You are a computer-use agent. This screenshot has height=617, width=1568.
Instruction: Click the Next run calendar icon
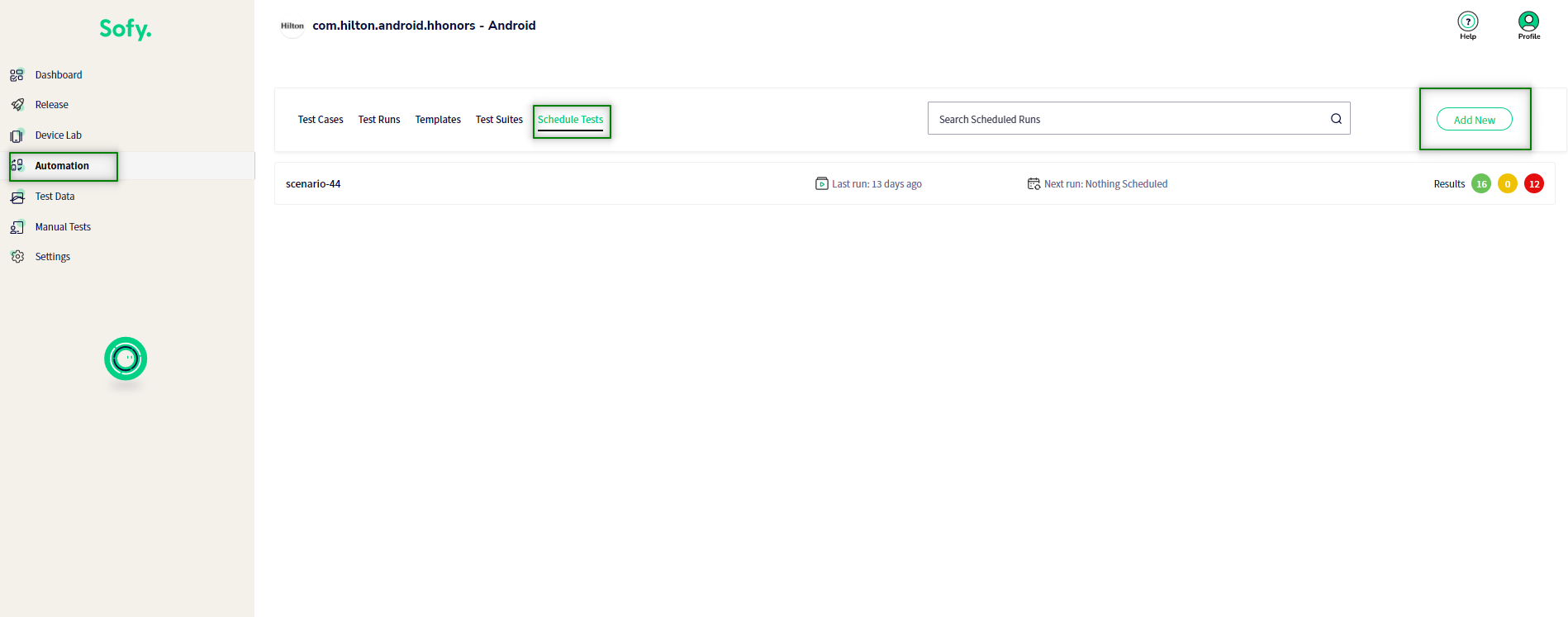(x=1033, y=183)
